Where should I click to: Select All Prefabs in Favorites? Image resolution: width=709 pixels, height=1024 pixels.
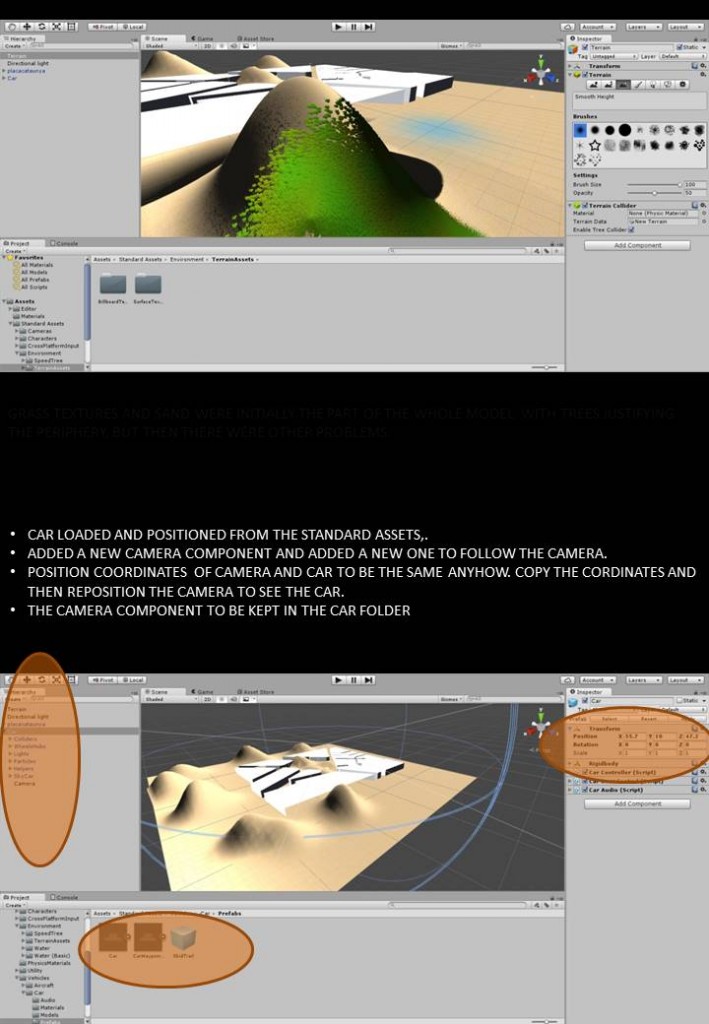pos(35,278)
